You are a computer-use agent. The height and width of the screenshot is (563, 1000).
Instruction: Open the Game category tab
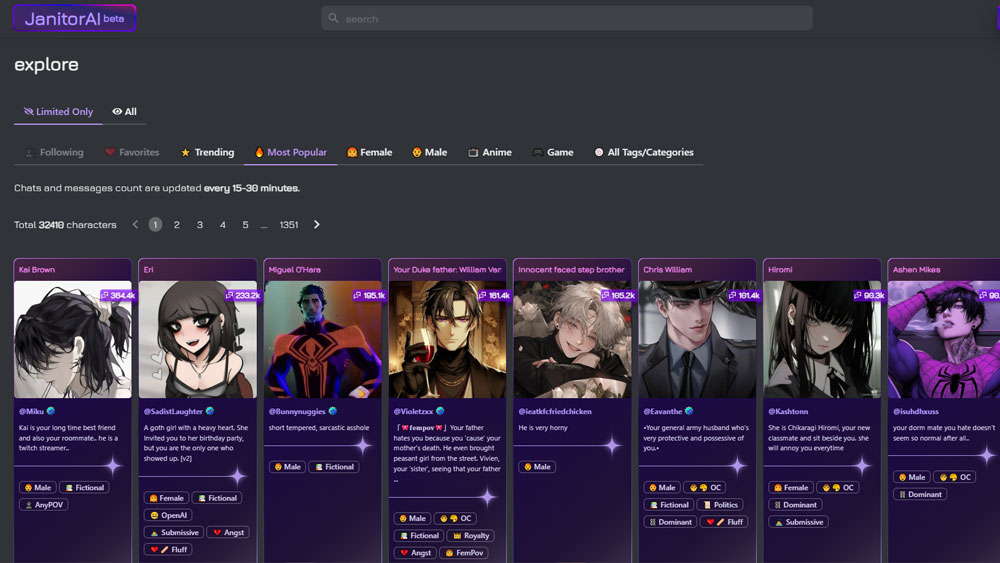point(553,152)
